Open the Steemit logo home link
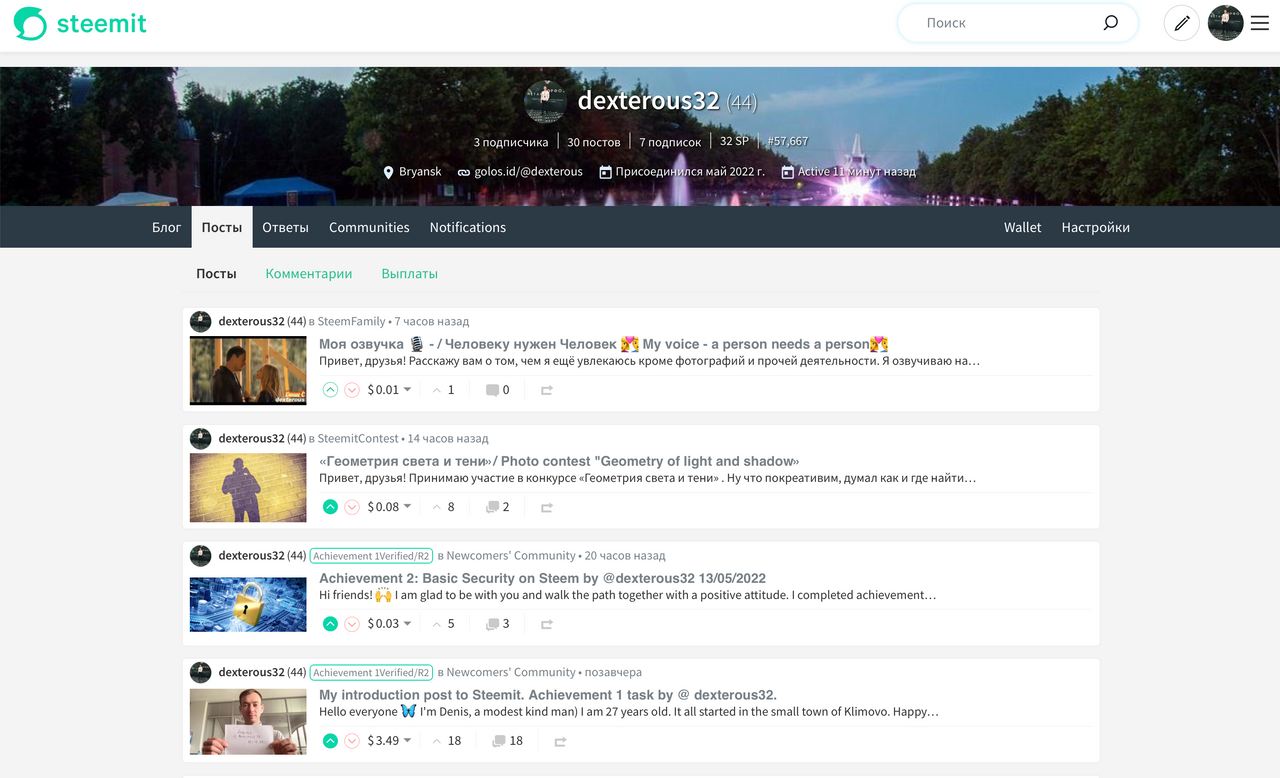 pyautogui.click(x=80, y=23)
